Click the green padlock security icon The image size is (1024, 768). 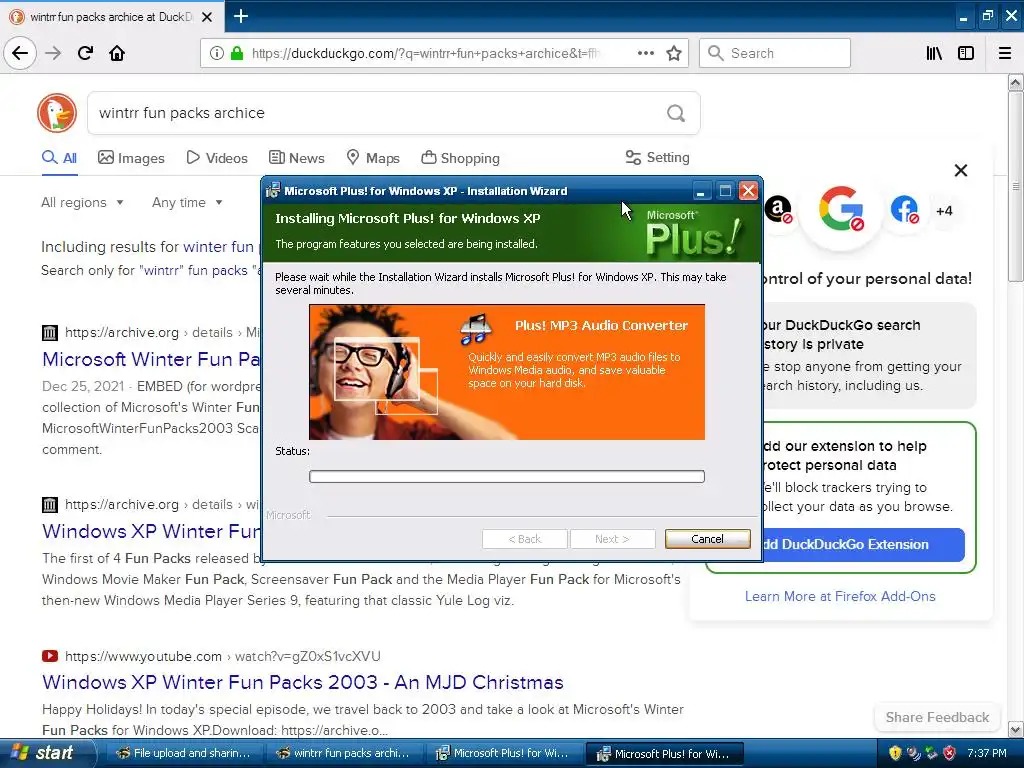(x=236, y=53)
